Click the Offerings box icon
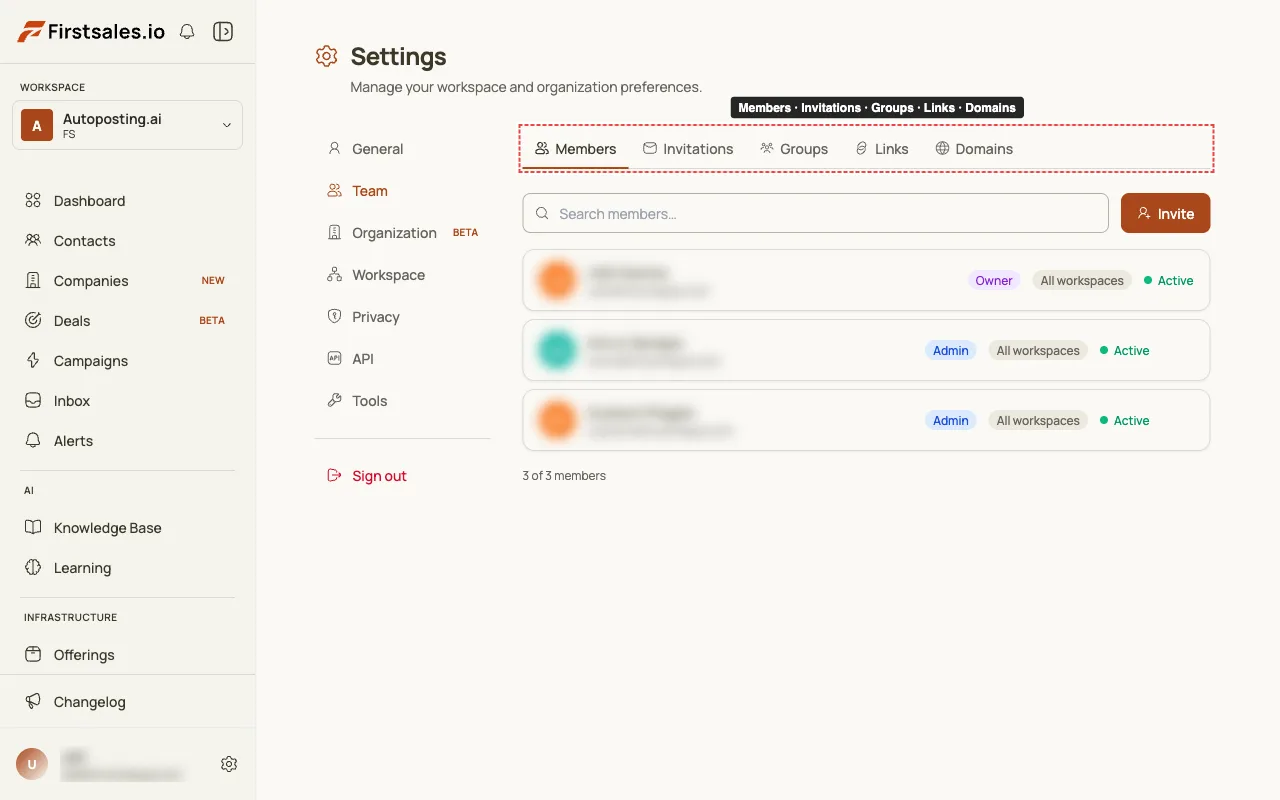Screen dimensions: 1280x800 coord(33,655)
